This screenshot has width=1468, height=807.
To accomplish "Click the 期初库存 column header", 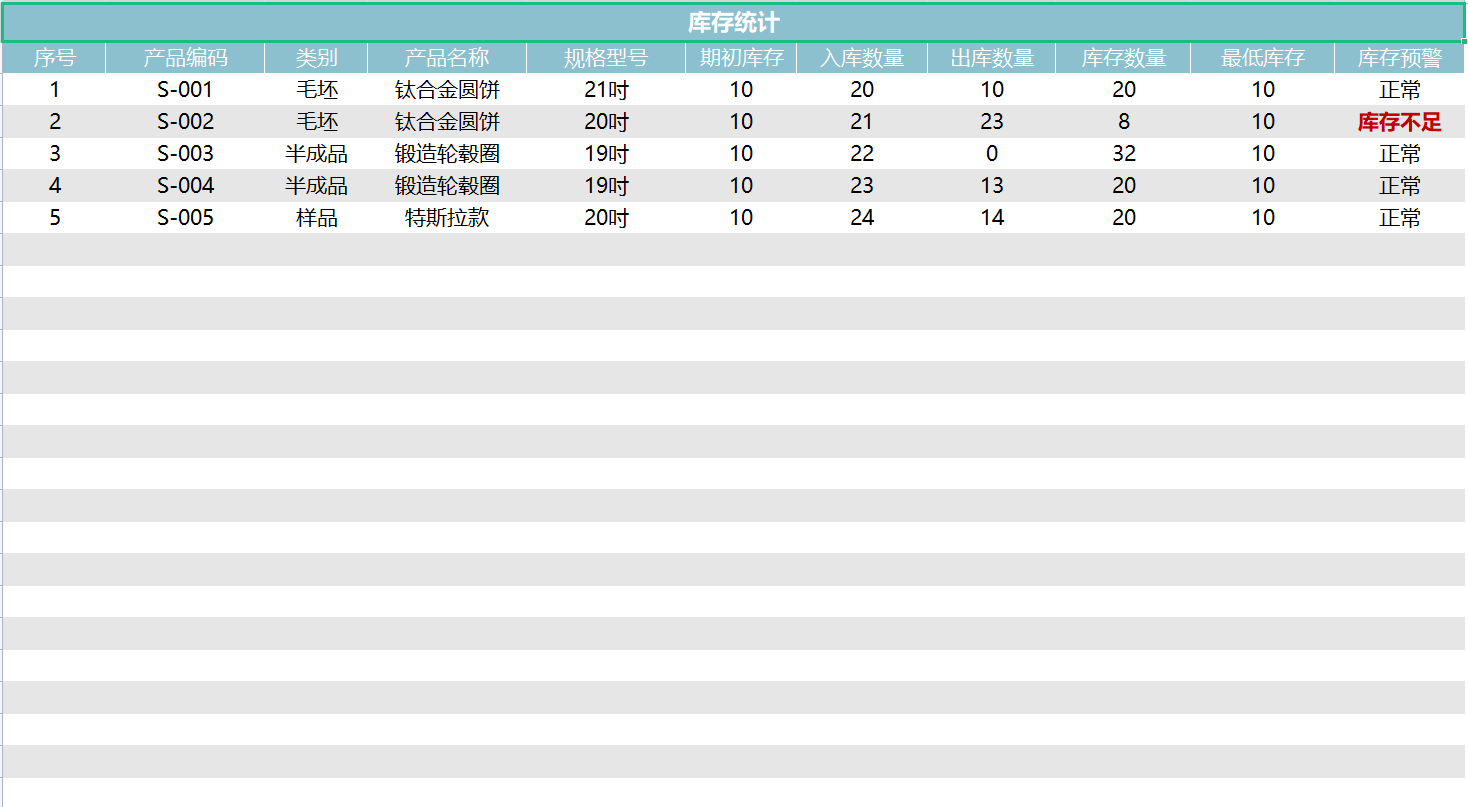I will click(741, 58).
